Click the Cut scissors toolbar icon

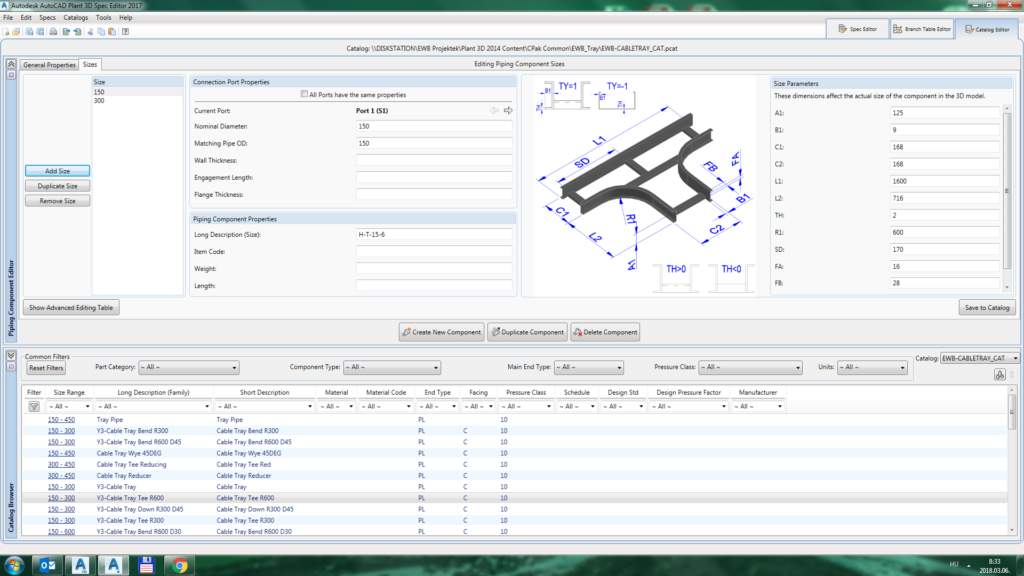coord(90,31)
